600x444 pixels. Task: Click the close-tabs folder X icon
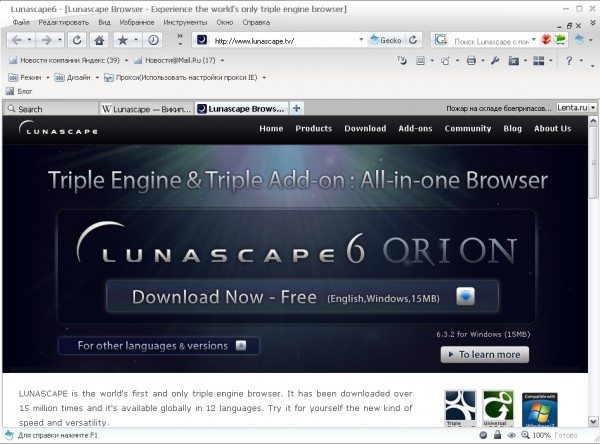coord(514,60)
